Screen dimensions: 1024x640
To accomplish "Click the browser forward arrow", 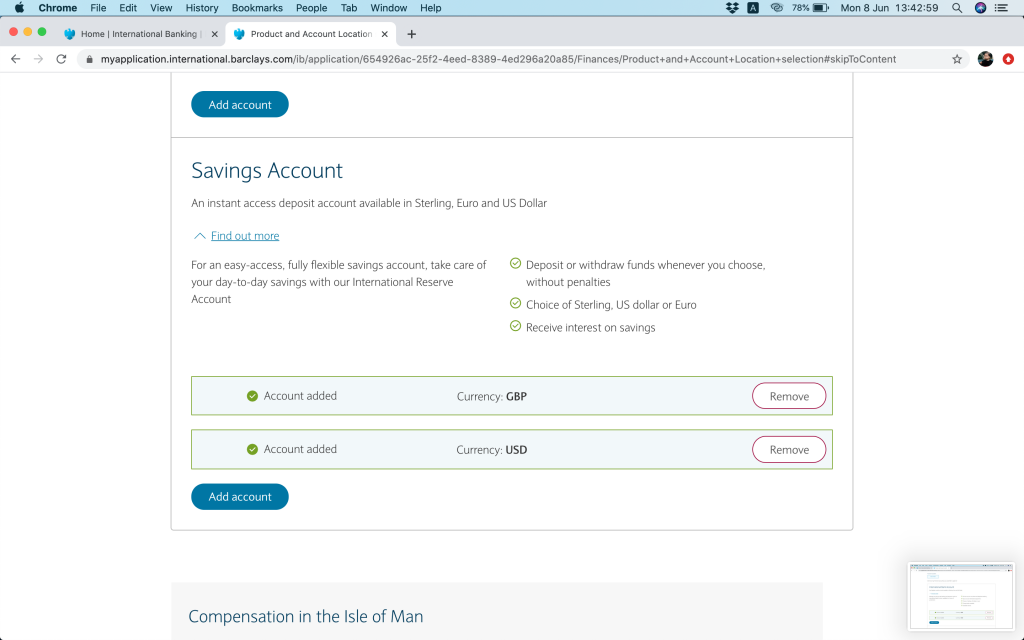I will point(38,59).
